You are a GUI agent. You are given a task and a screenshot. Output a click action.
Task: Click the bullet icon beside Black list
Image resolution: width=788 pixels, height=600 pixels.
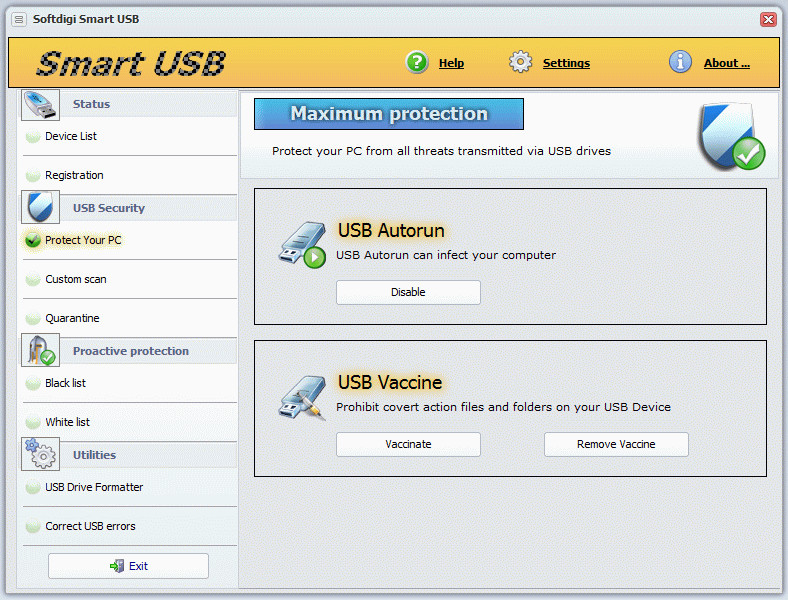coord(33,383)
